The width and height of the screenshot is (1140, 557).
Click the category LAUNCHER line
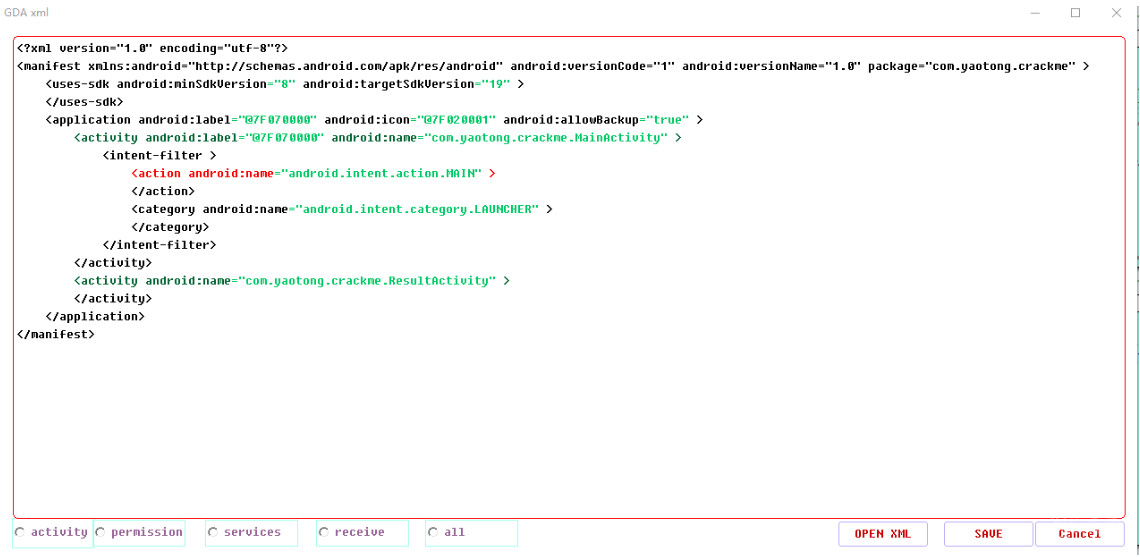[x=342, y=209]
